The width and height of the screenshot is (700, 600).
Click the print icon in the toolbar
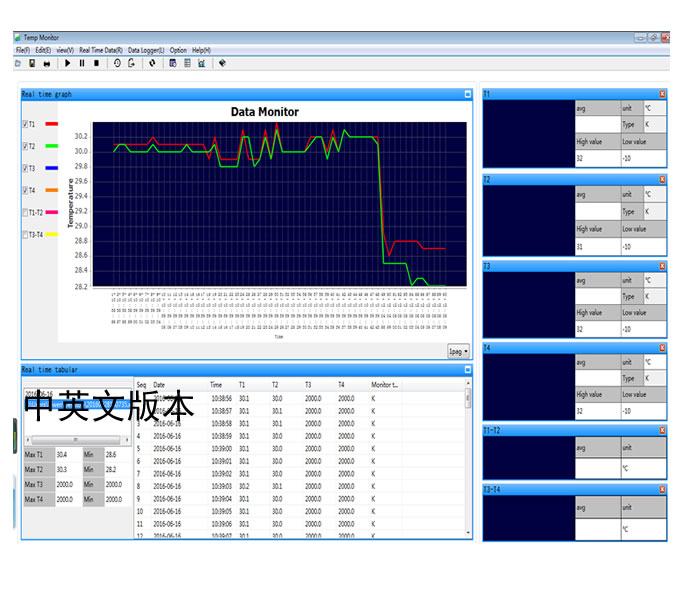(x=46, y=64)
